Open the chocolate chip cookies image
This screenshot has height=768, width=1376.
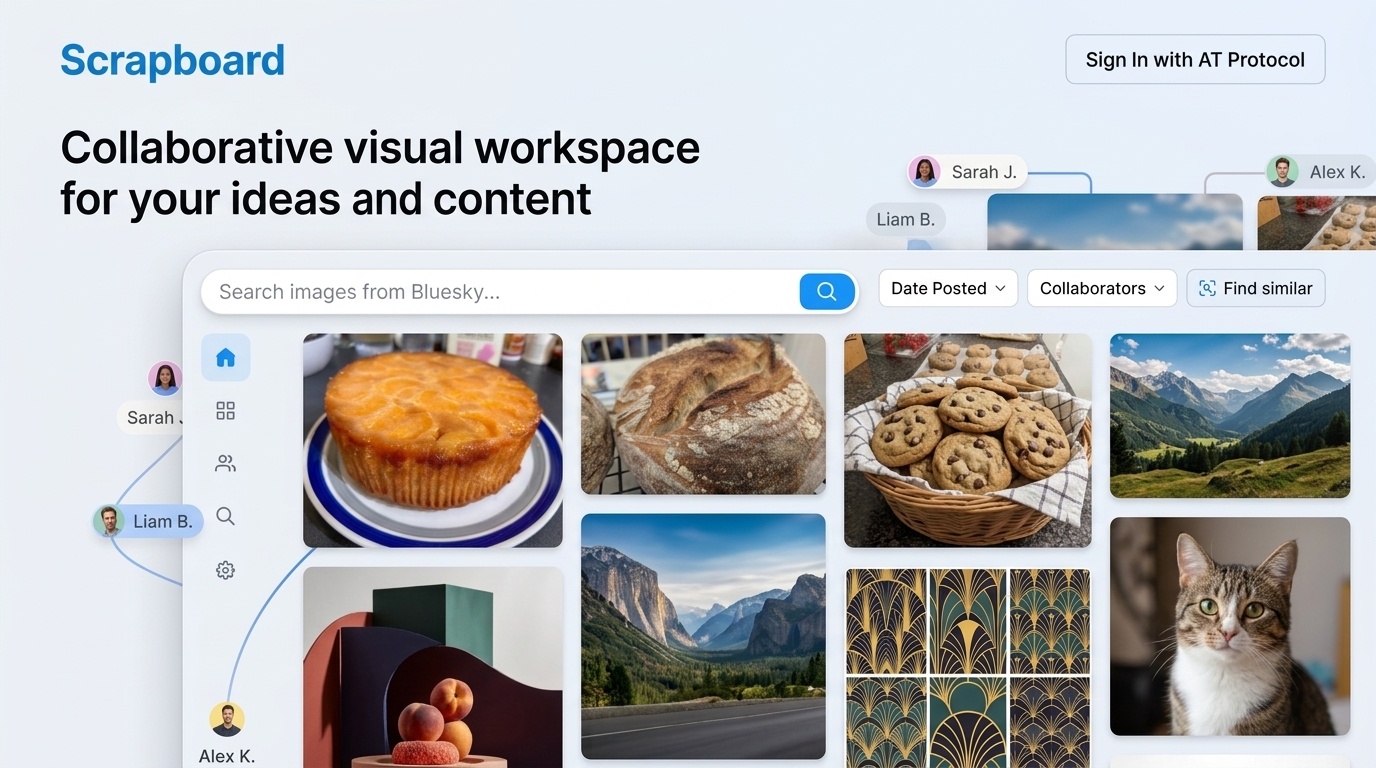point(967,440)
